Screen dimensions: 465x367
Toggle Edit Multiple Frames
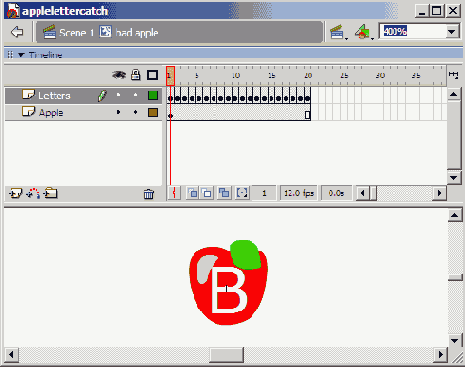224,193
